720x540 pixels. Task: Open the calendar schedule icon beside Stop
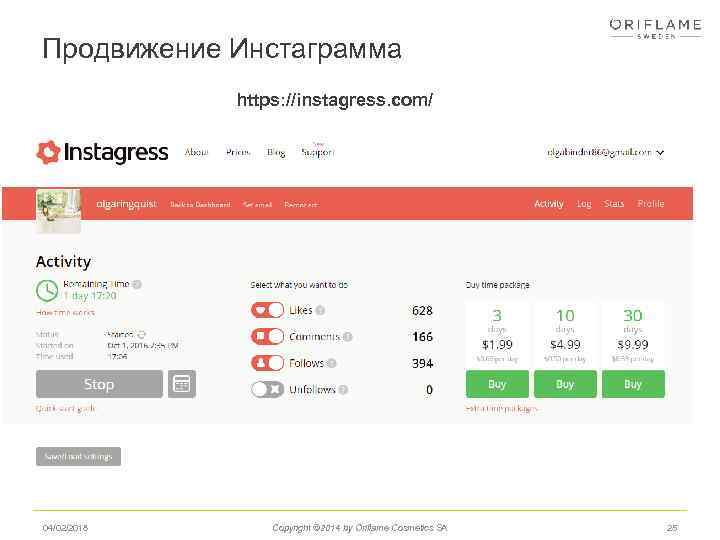182,384
